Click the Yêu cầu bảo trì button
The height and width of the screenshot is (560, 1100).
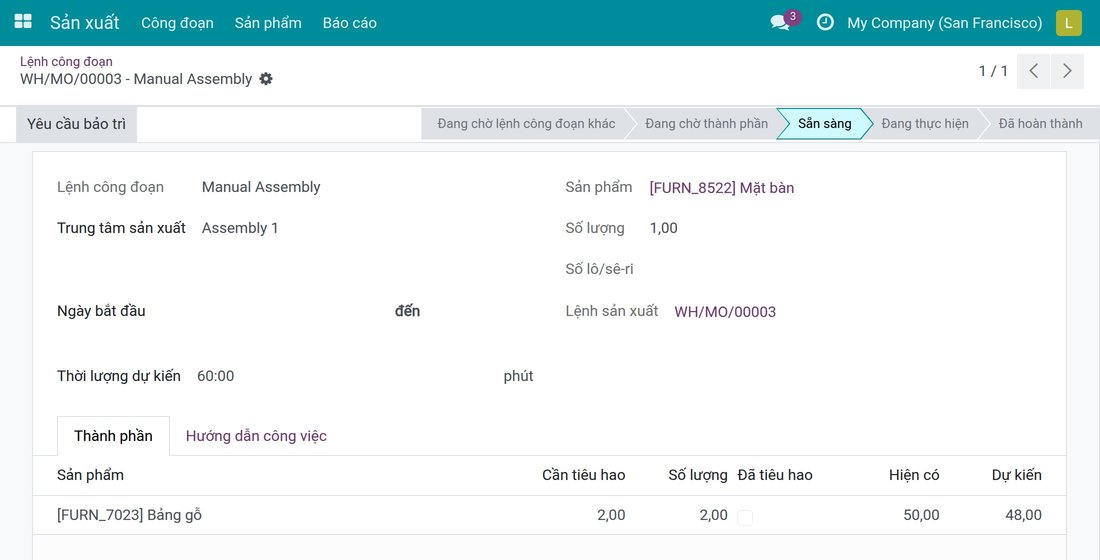76,124
